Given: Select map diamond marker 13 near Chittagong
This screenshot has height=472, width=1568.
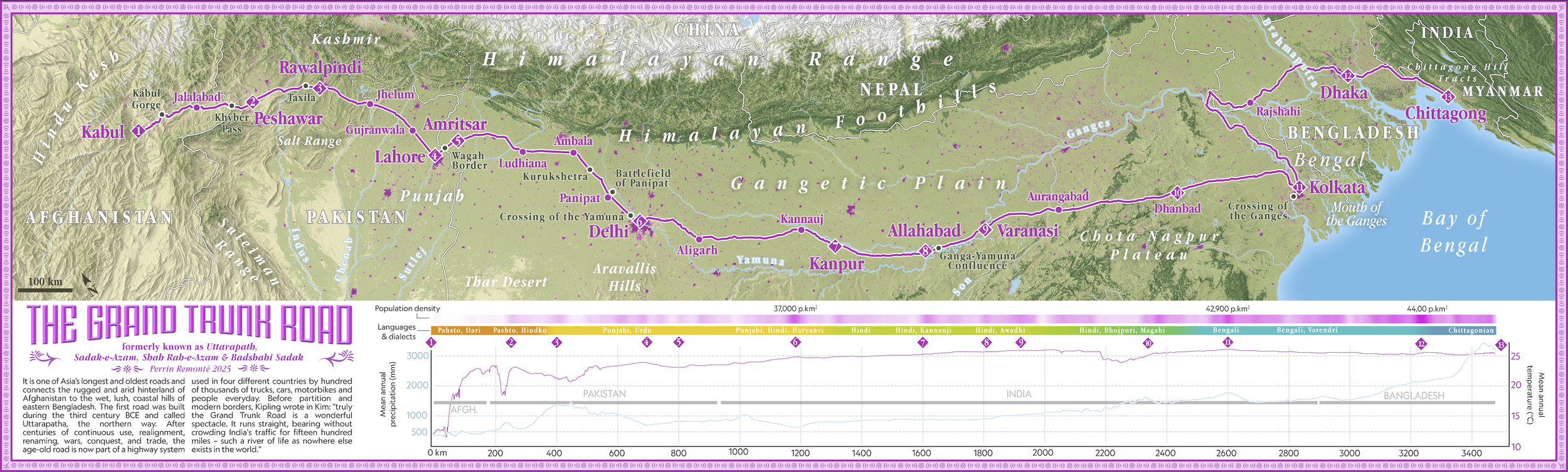Looking at the screenshot, I should 1448,97.
